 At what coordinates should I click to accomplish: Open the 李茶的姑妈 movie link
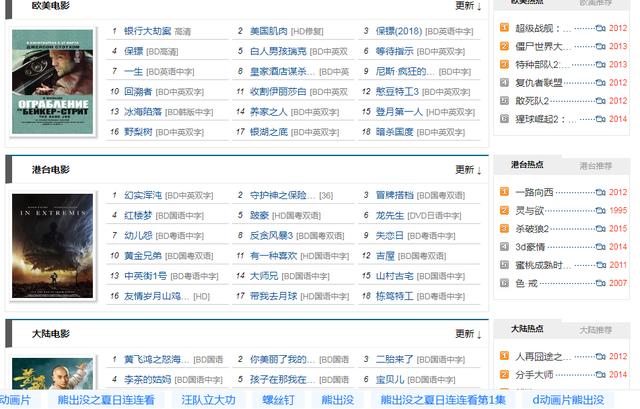[x=147, y=380]
